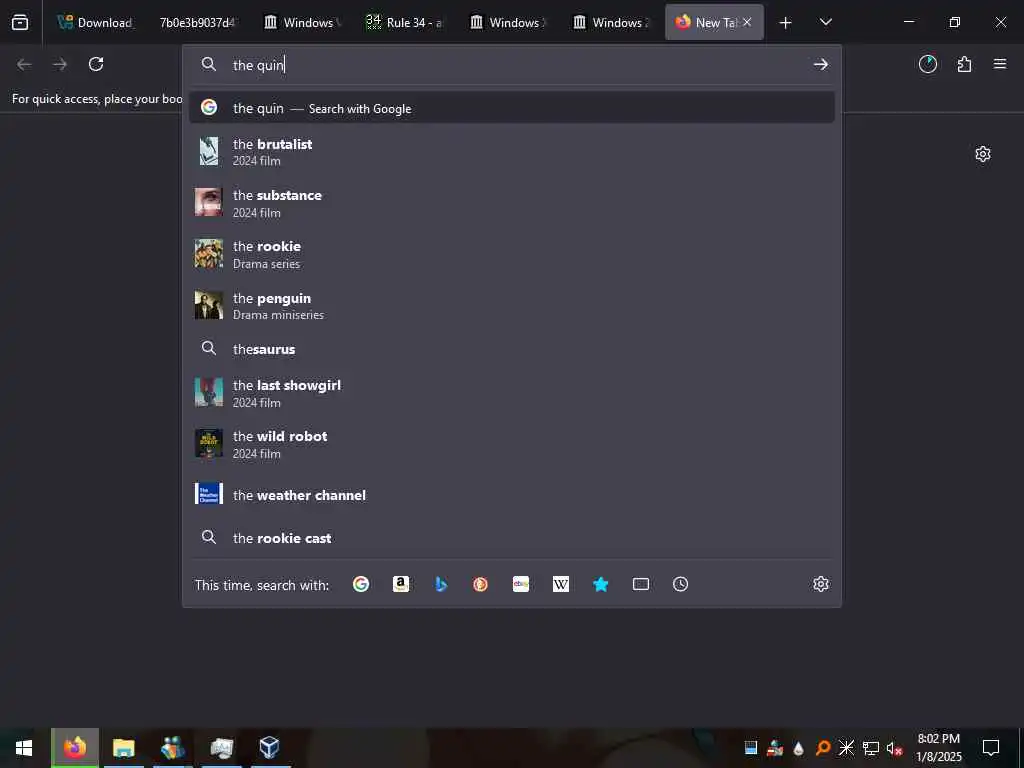Select 'the brutalist' 2024 film suggestion
1024x768 pixels.
tap(511, 152)
